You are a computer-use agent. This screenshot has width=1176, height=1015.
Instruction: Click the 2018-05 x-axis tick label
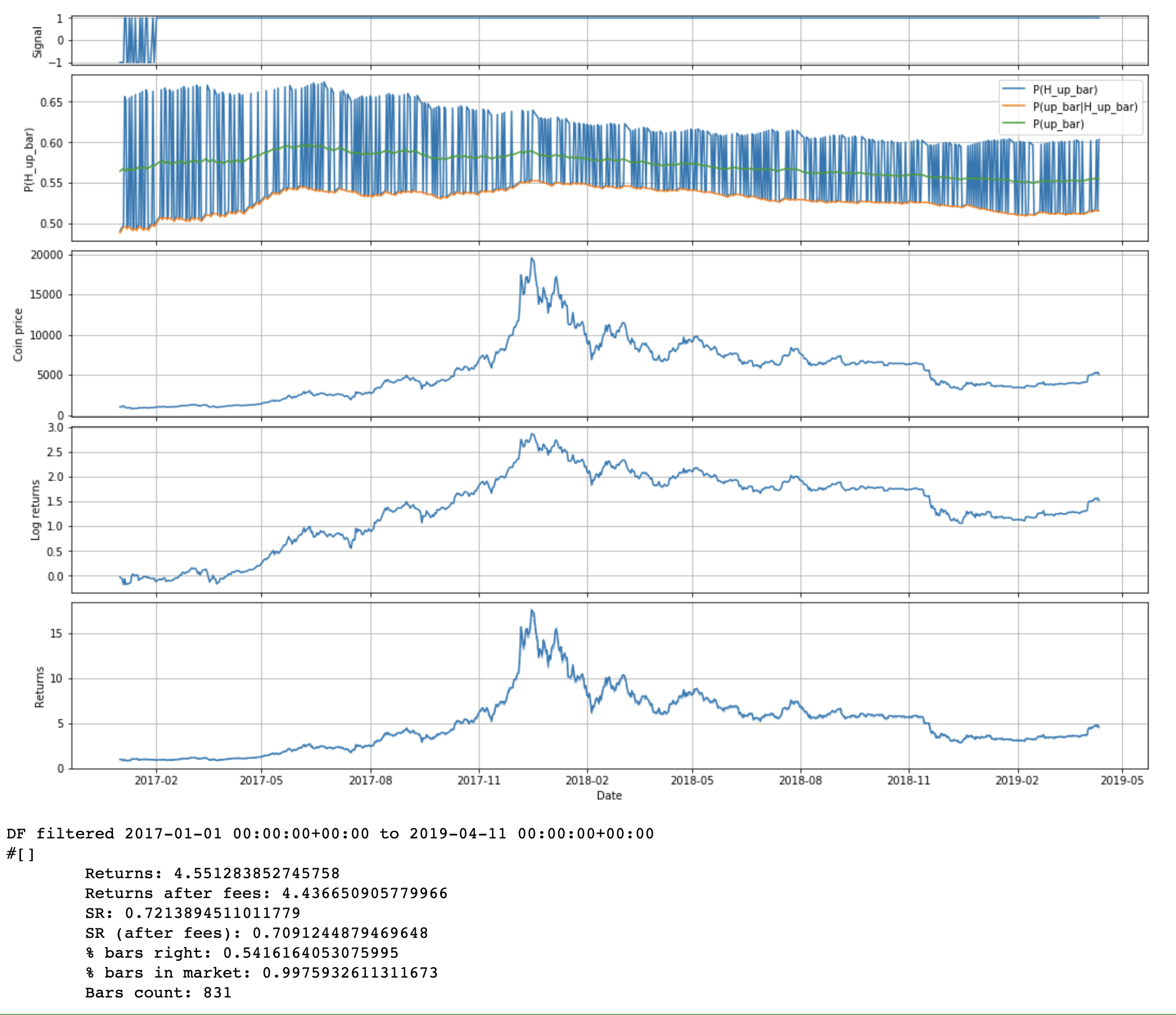(692, 780)
